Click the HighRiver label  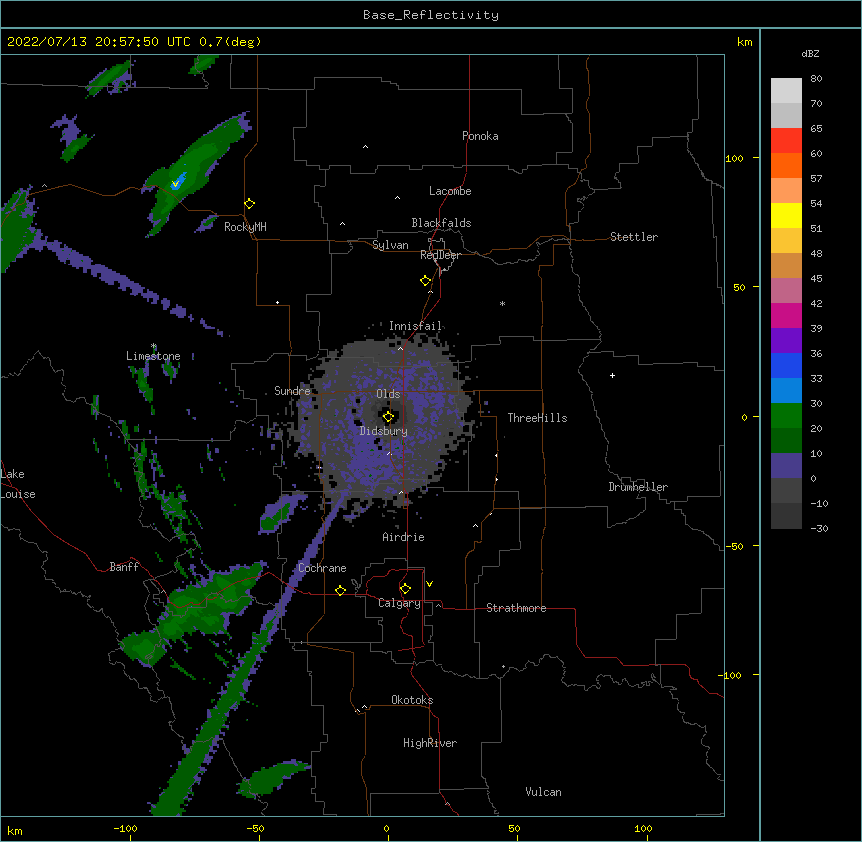click(x=430, y=743)
